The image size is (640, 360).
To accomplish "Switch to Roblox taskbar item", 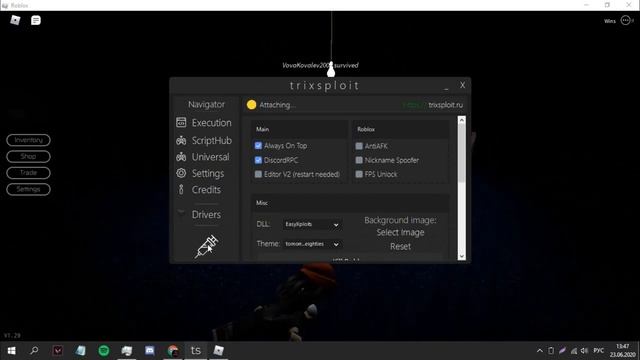I will click(x=219, y=351).
